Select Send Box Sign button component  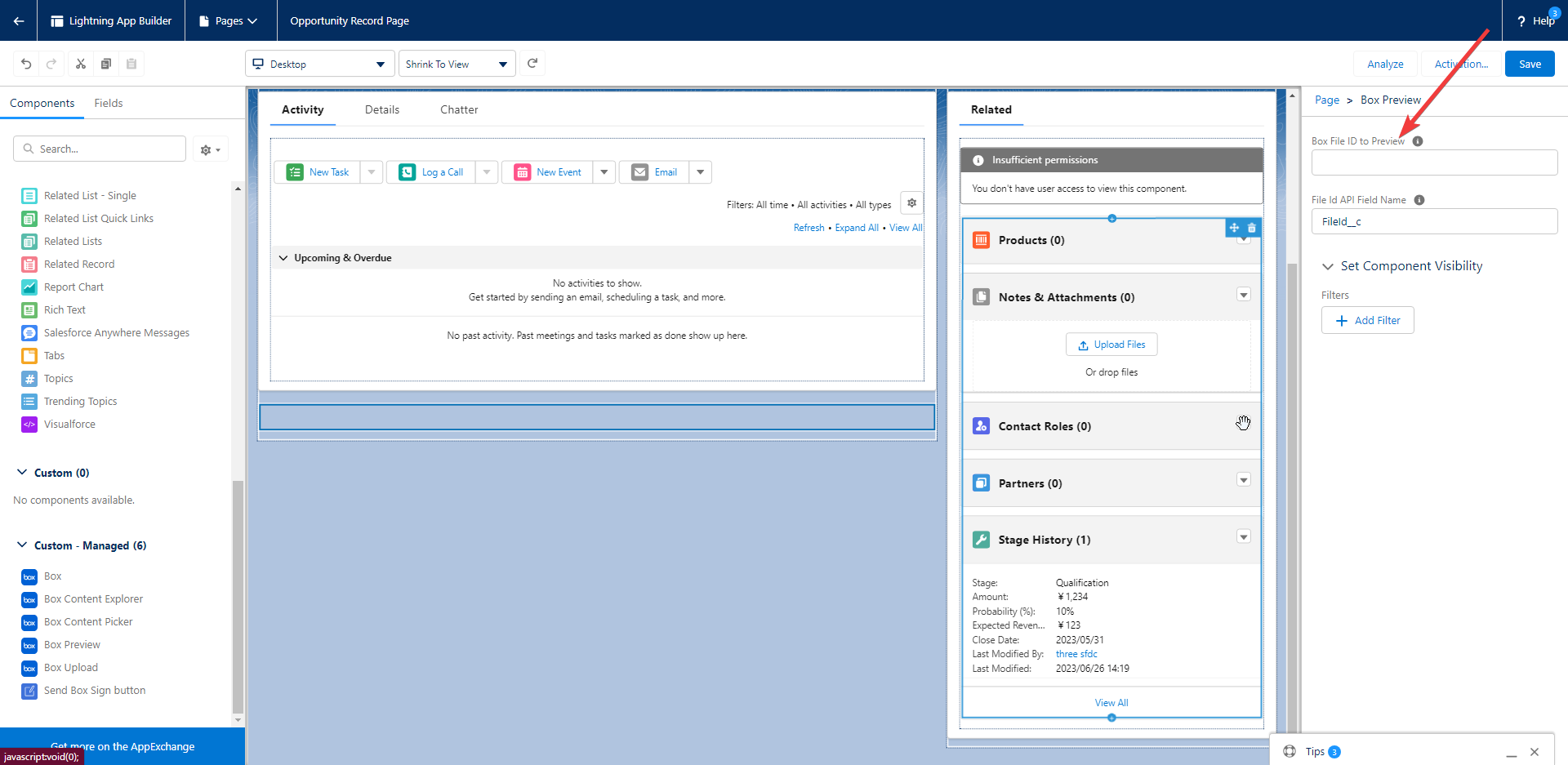95,691
